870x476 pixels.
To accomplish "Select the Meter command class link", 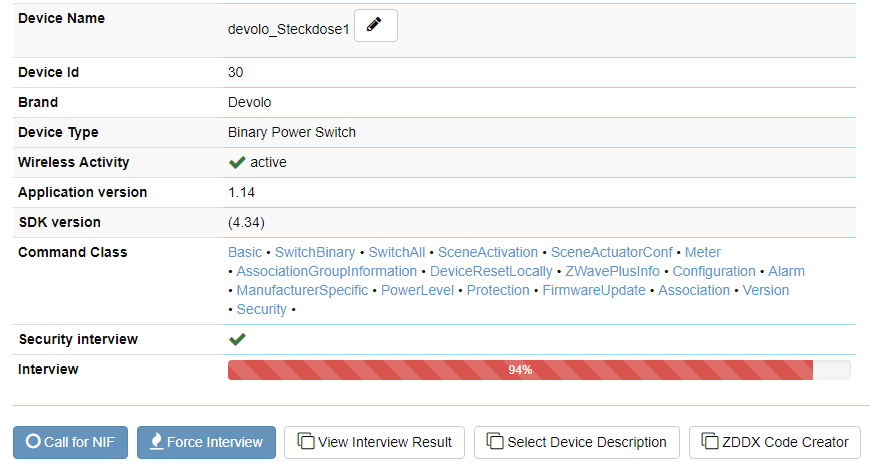I will point(703,252).
